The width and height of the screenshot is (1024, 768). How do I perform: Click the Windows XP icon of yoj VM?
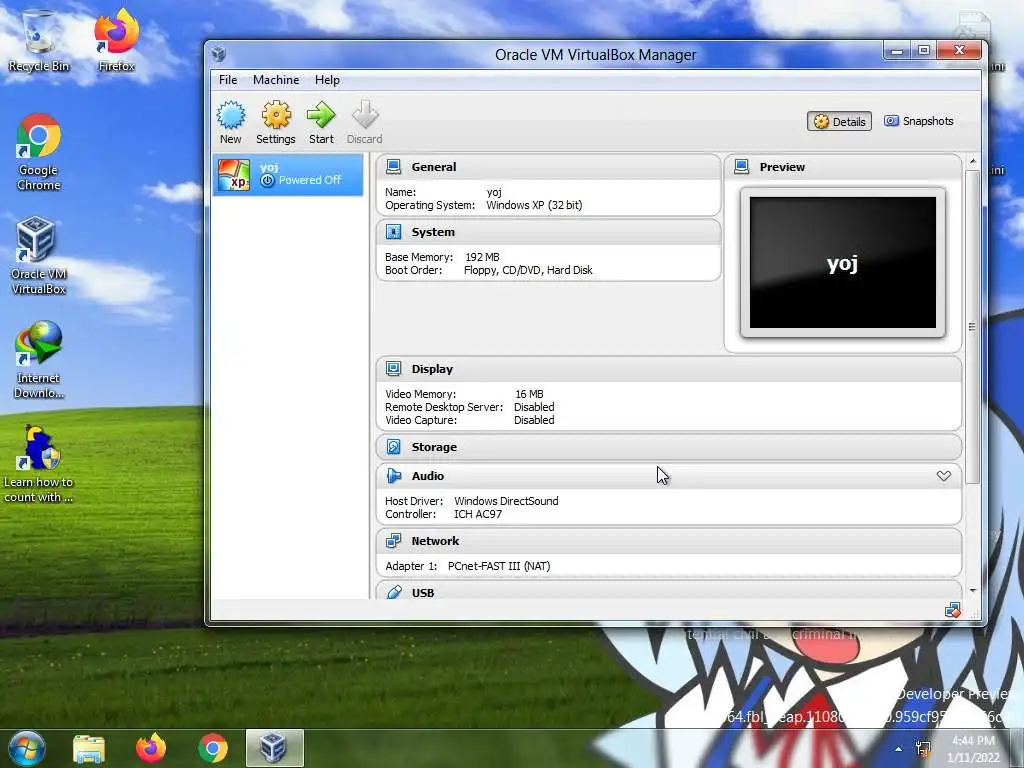tap(234, 175)
